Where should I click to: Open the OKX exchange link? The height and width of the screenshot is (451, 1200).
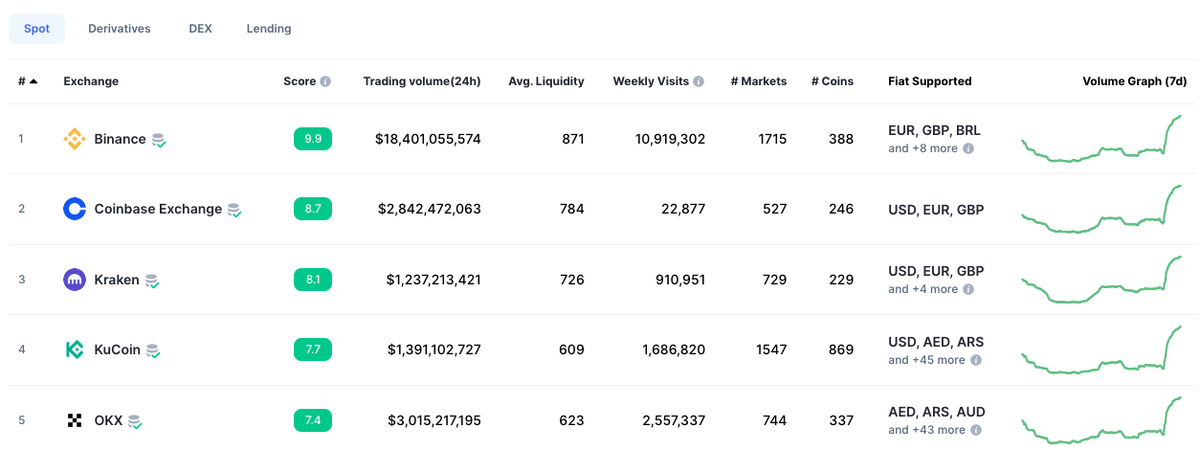click(108, 421)
